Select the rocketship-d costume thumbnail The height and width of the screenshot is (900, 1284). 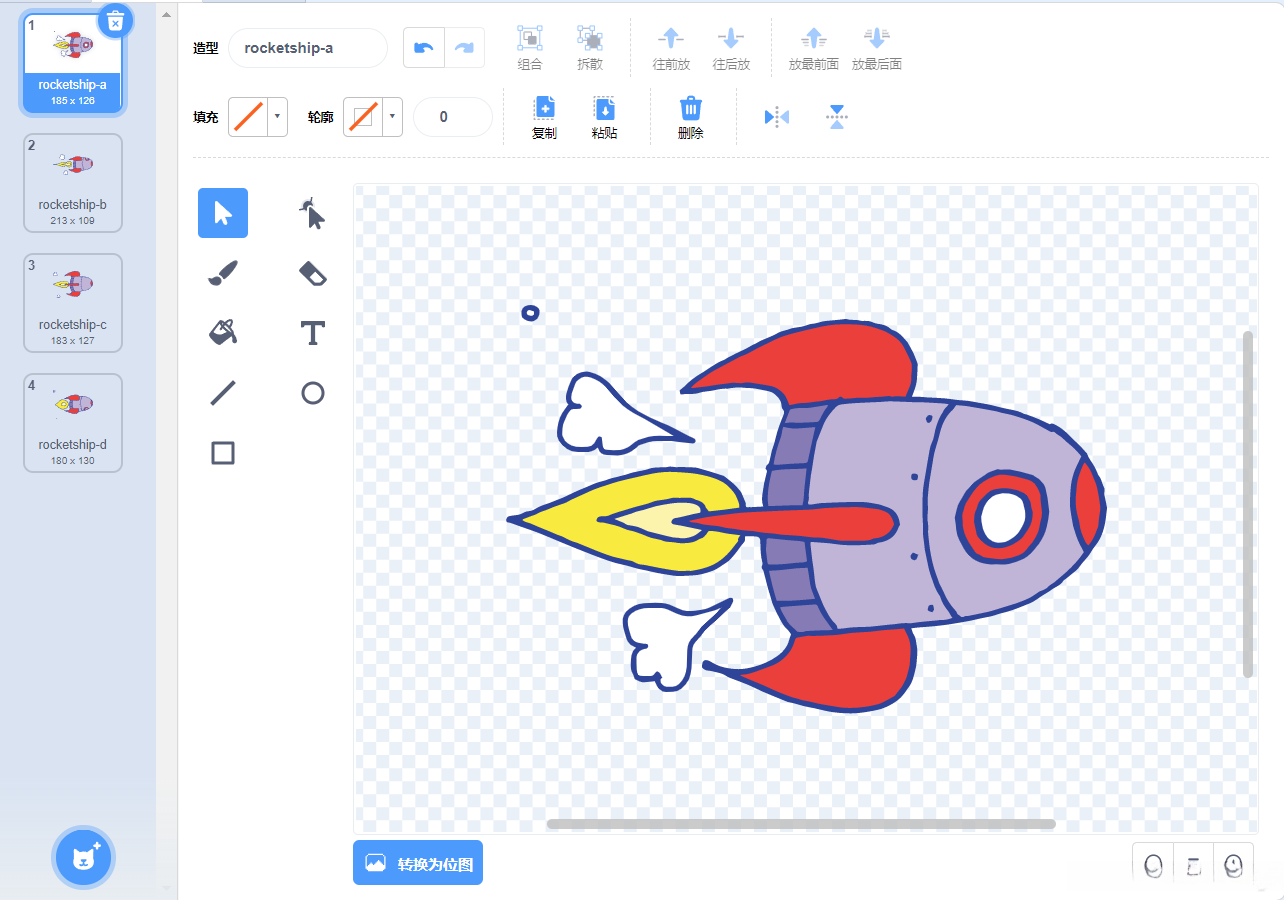pyautogui.click(x=73, y=423)
